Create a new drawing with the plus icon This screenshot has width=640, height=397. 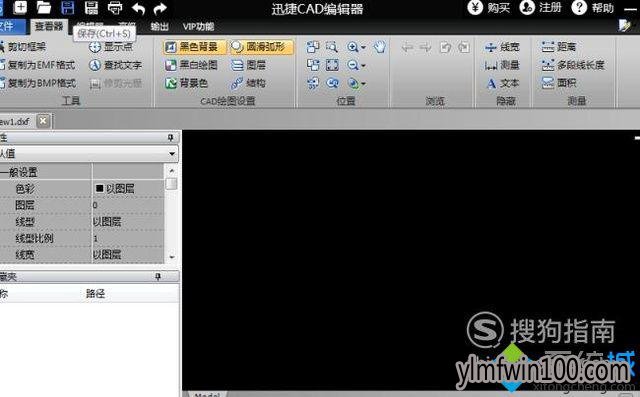pyautogui.click(x=20, y=7)
